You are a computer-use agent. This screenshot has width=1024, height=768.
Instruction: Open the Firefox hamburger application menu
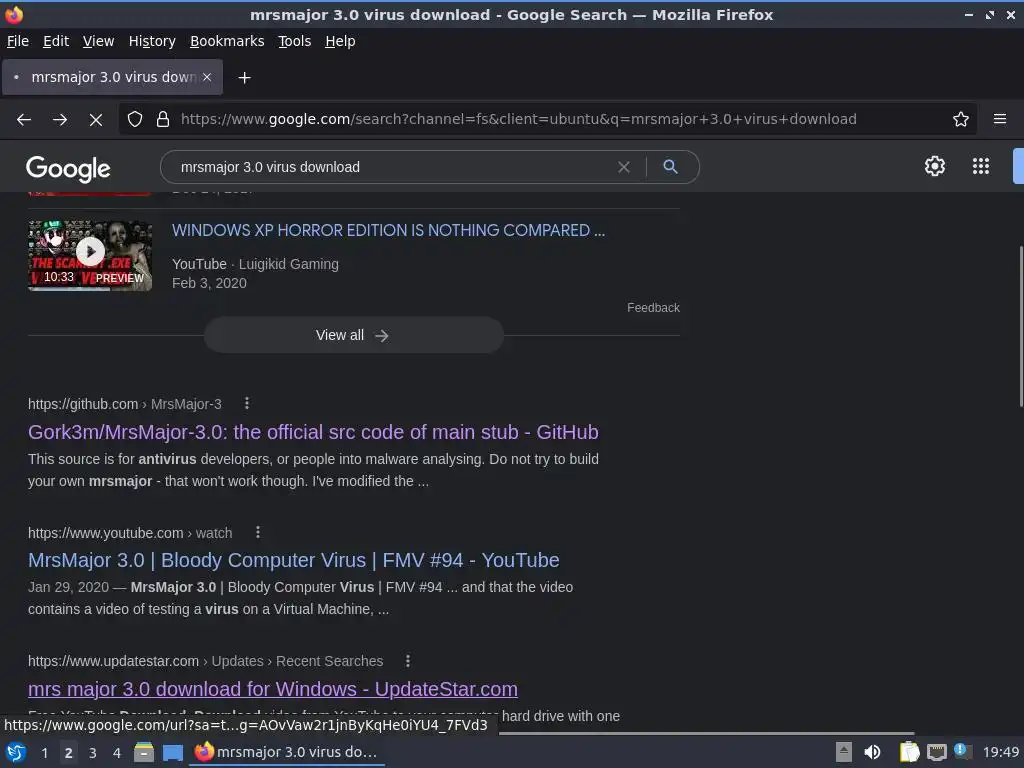point(1000,119)
